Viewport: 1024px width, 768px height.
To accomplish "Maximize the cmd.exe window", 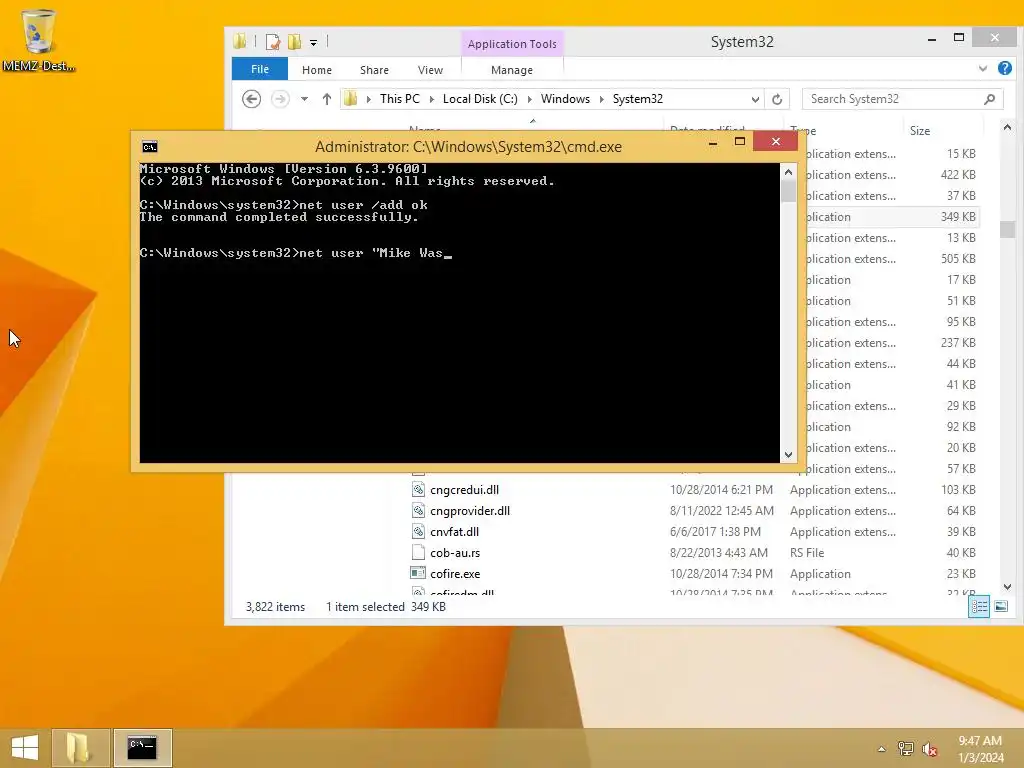I will point(739,141).
